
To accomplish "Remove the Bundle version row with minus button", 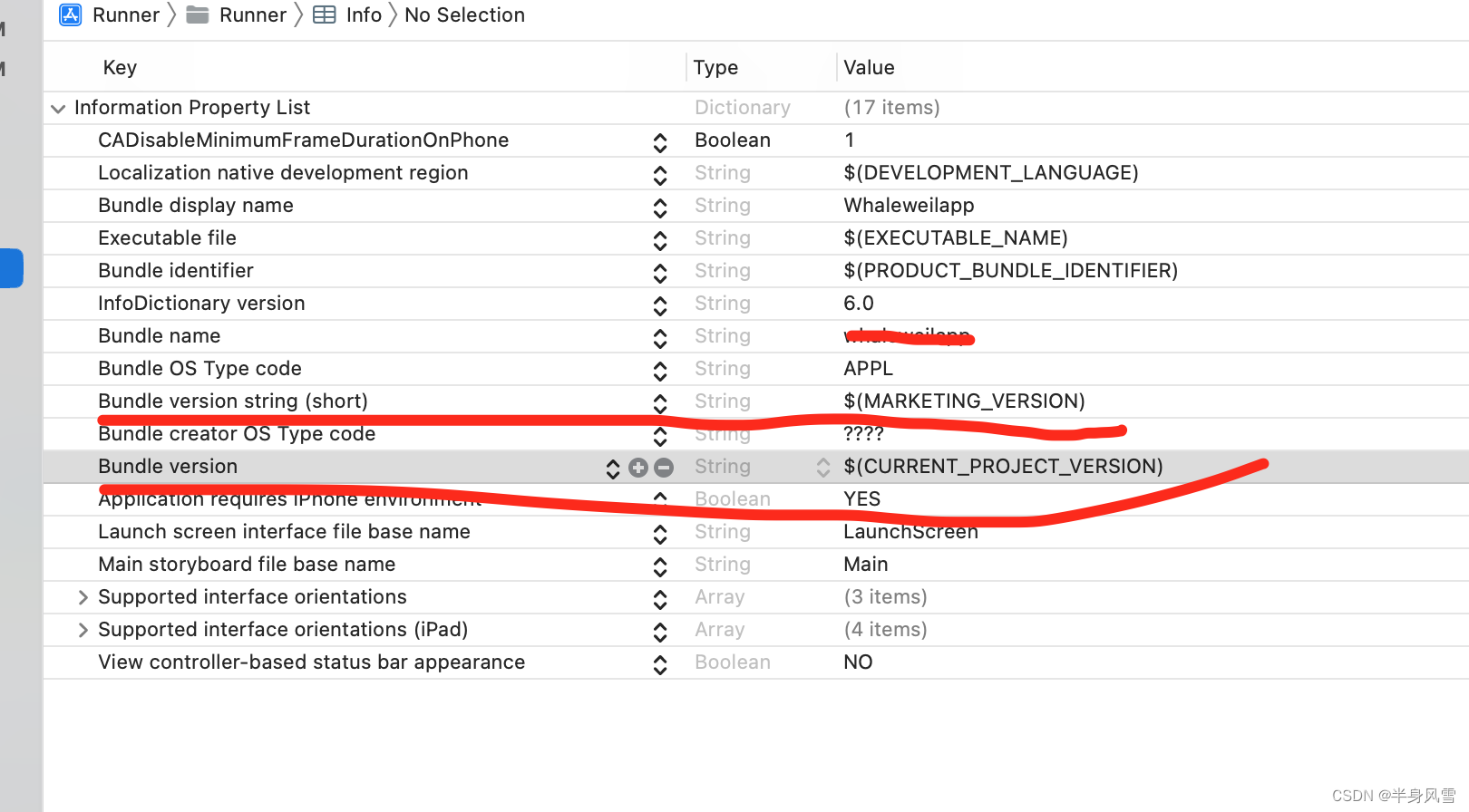I will point(664,468).
